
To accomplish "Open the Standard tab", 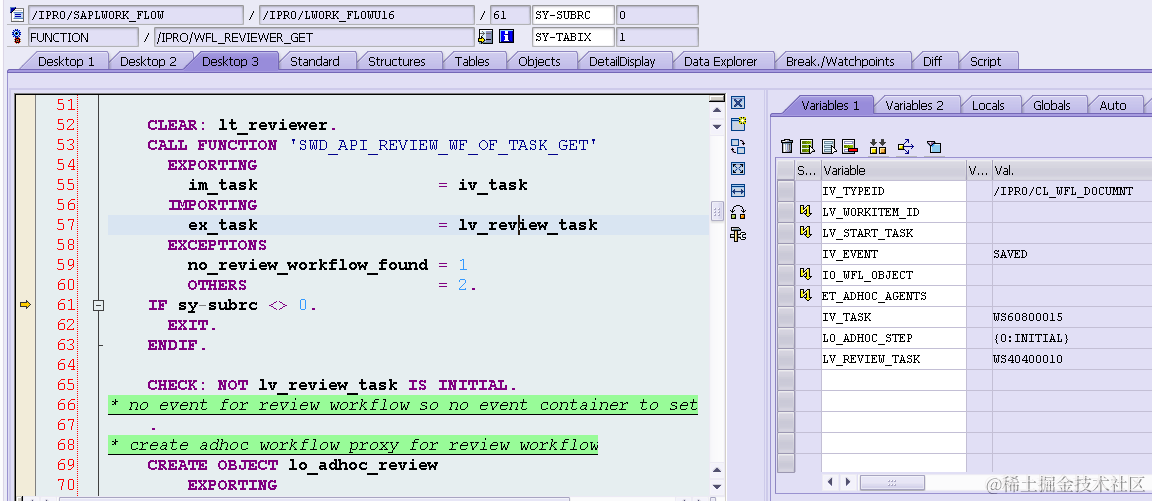I will (314, 62).
